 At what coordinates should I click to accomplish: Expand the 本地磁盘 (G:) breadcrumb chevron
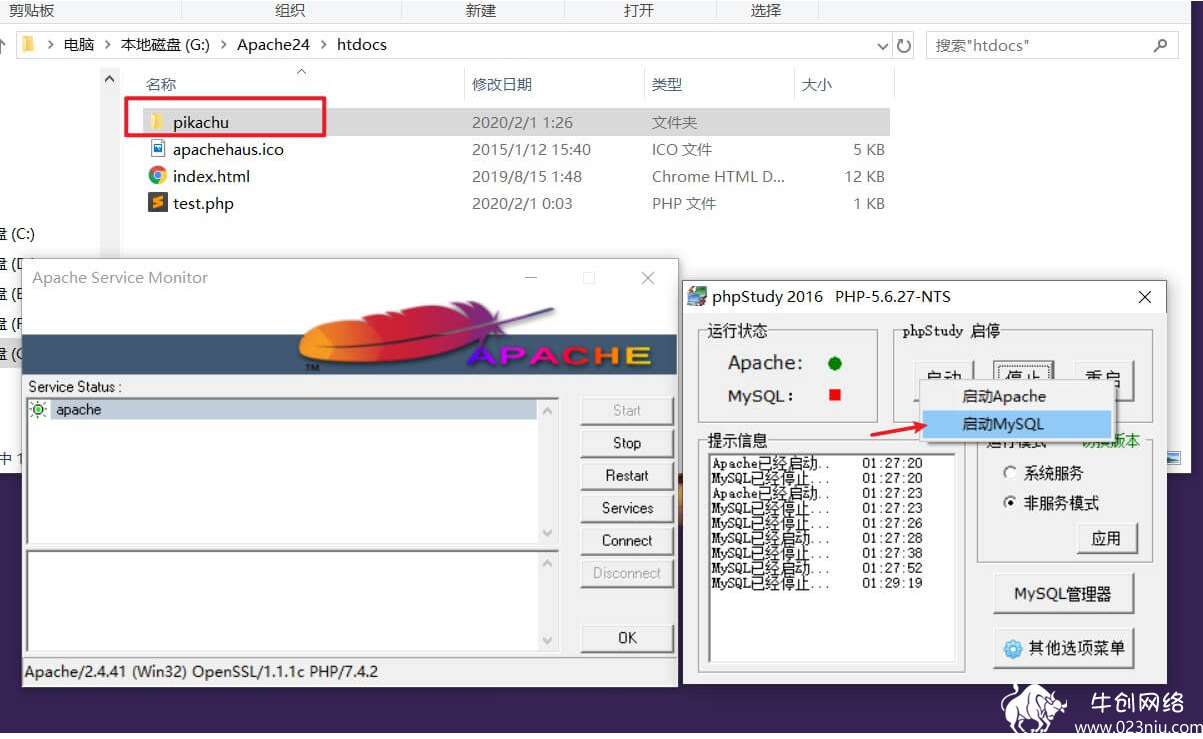click(222, 45)
